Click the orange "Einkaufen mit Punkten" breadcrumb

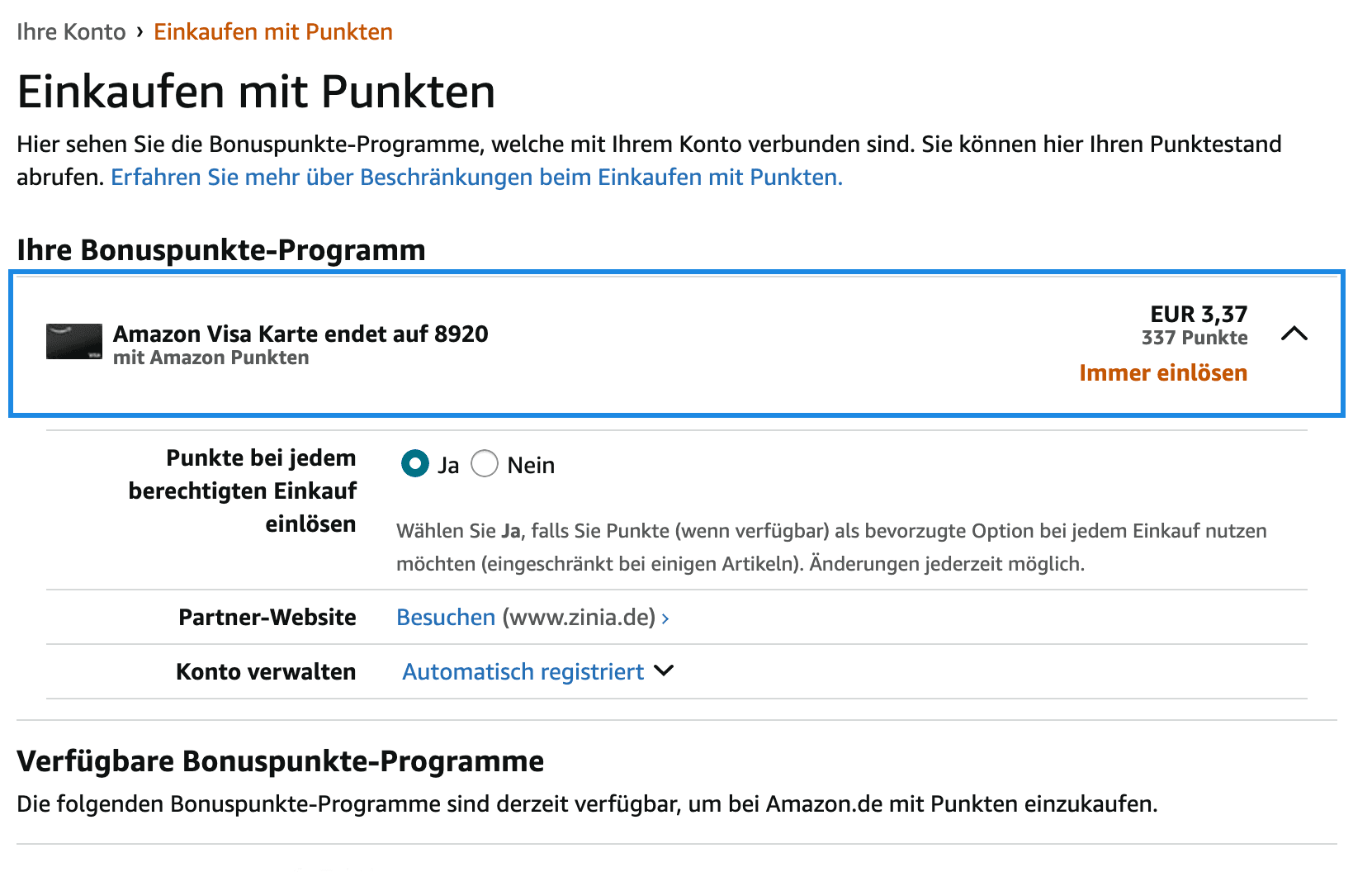273,32
